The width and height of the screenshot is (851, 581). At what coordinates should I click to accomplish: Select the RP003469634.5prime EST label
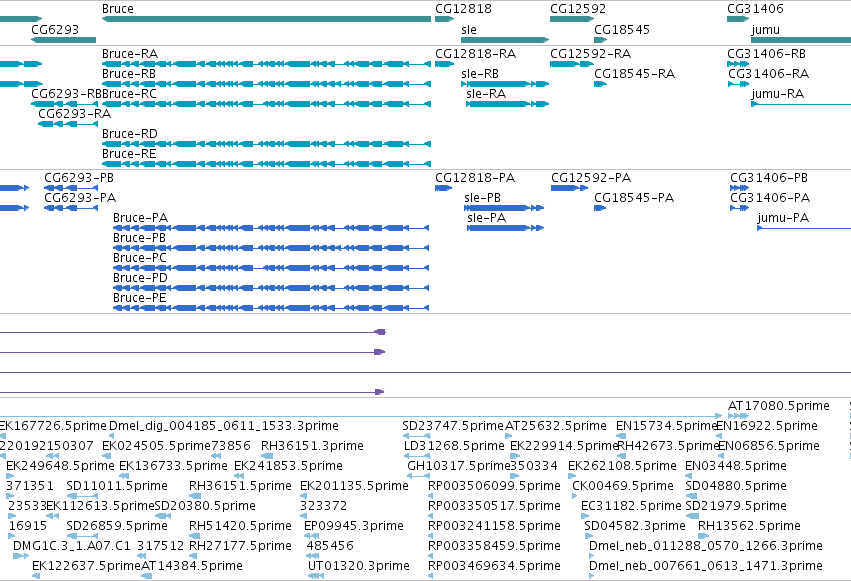coord(494,566)
